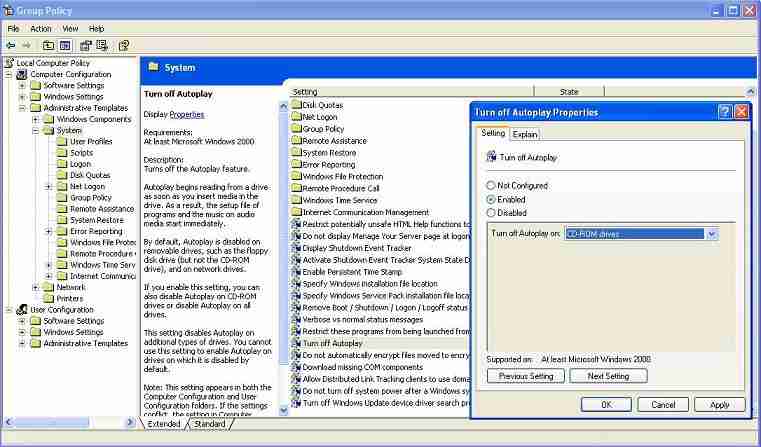Screen dimensions: 761x447
Task: Select the Printers folder in tree
Action: [69, 298]
